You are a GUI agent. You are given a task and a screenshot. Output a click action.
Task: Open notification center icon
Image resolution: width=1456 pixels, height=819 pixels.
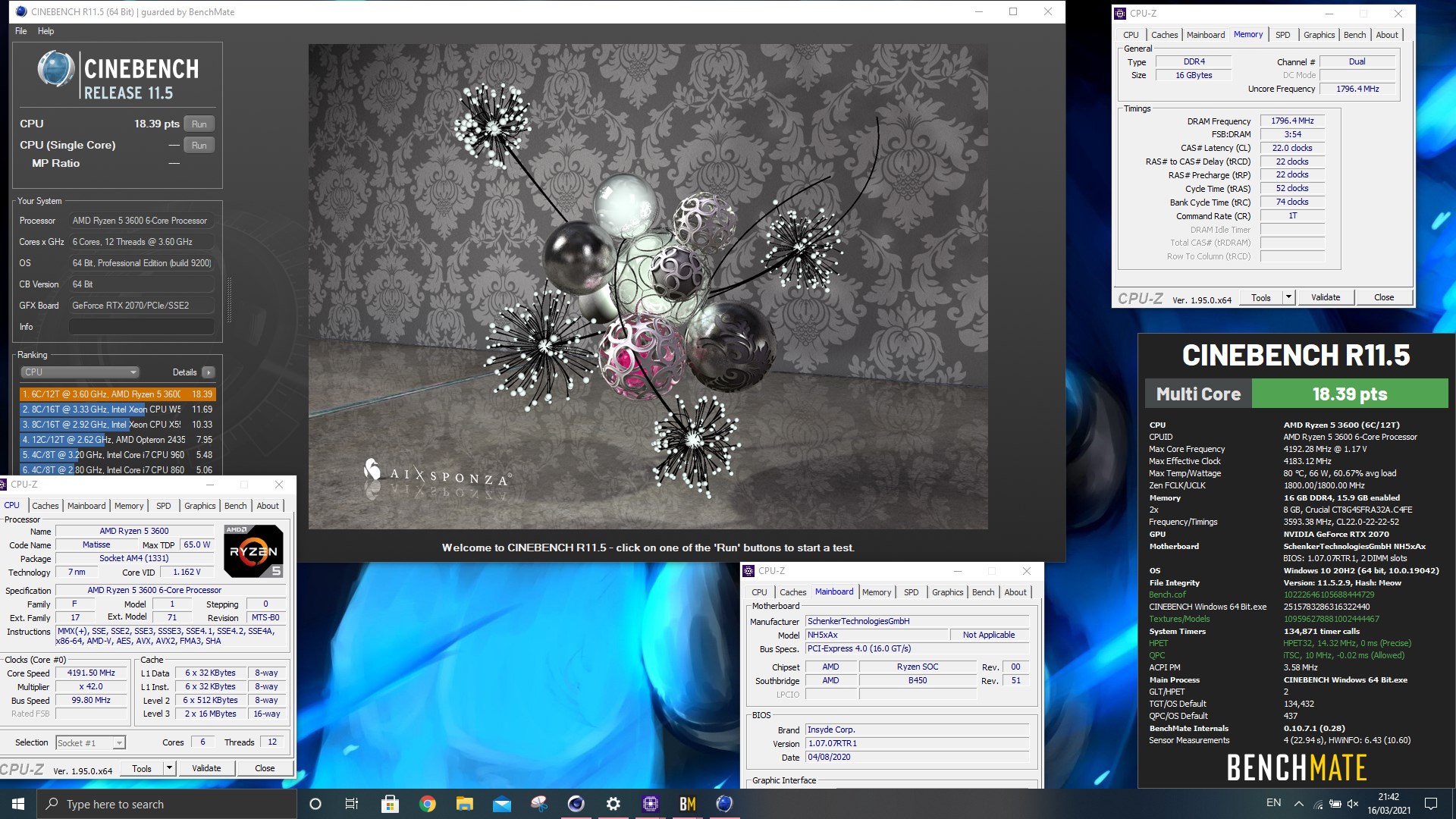coord(1431,804)
